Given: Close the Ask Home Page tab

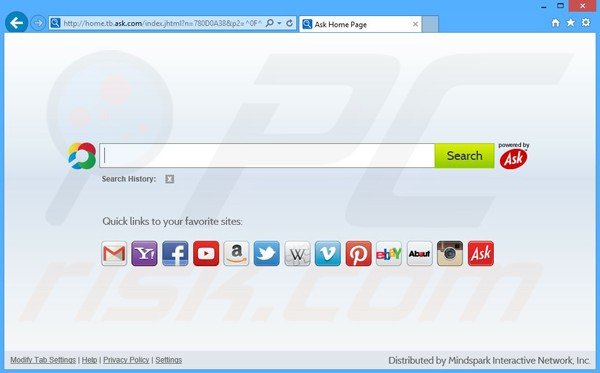Looking at the screenshot, I should point(415,24).
